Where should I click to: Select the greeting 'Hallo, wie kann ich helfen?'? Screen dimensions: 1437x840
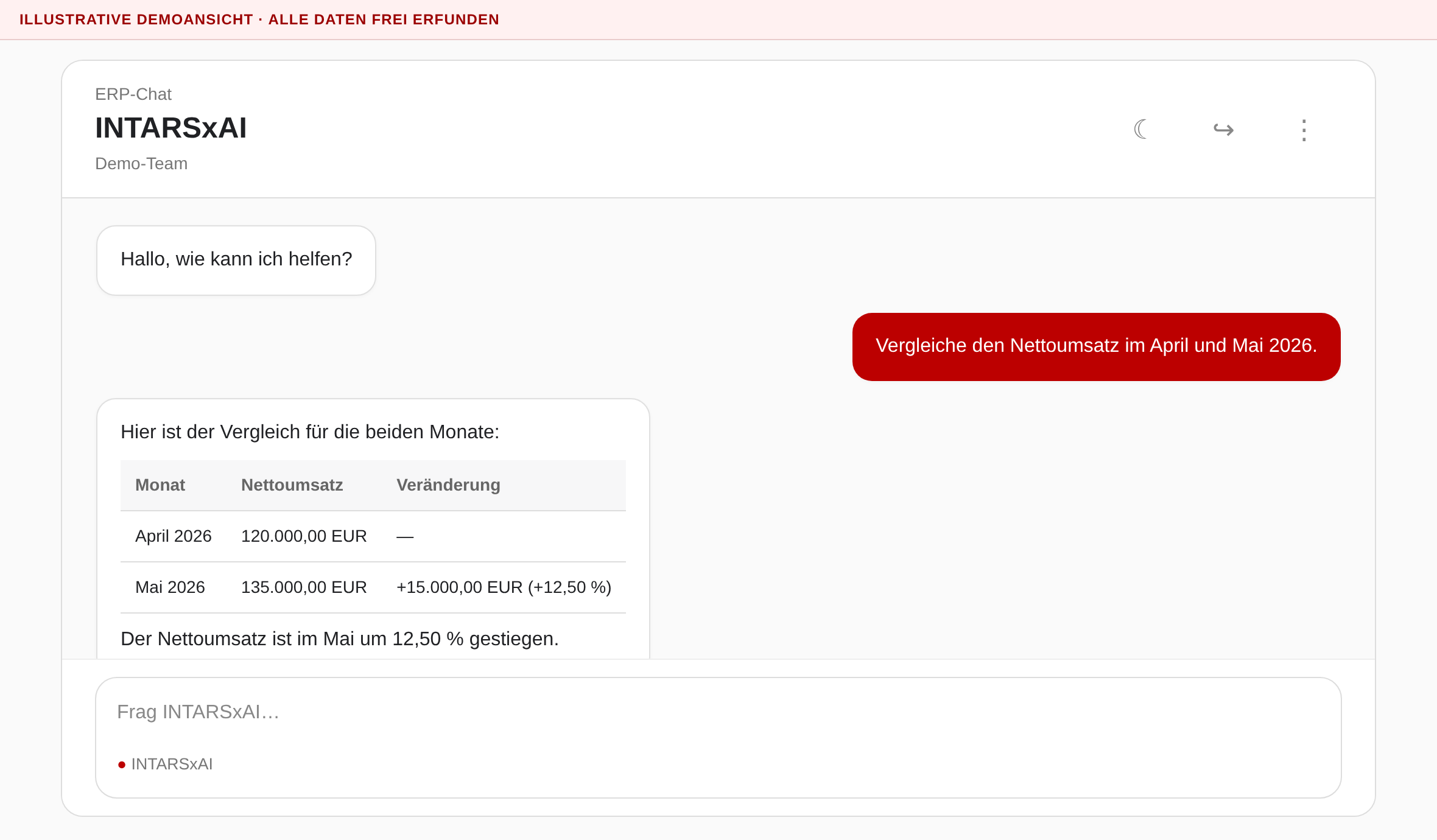(x=236, y=259)
